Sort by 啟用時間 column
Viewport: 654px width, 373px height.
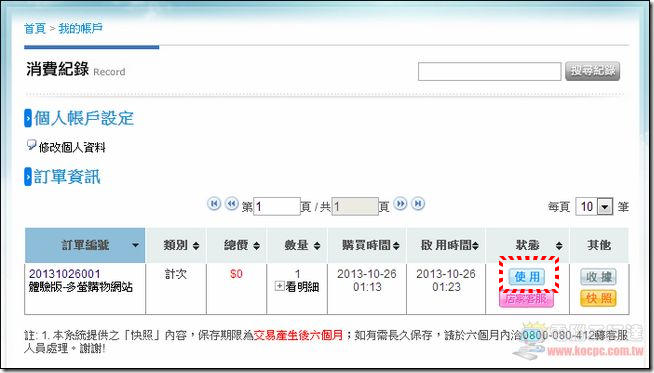(475, 246)
